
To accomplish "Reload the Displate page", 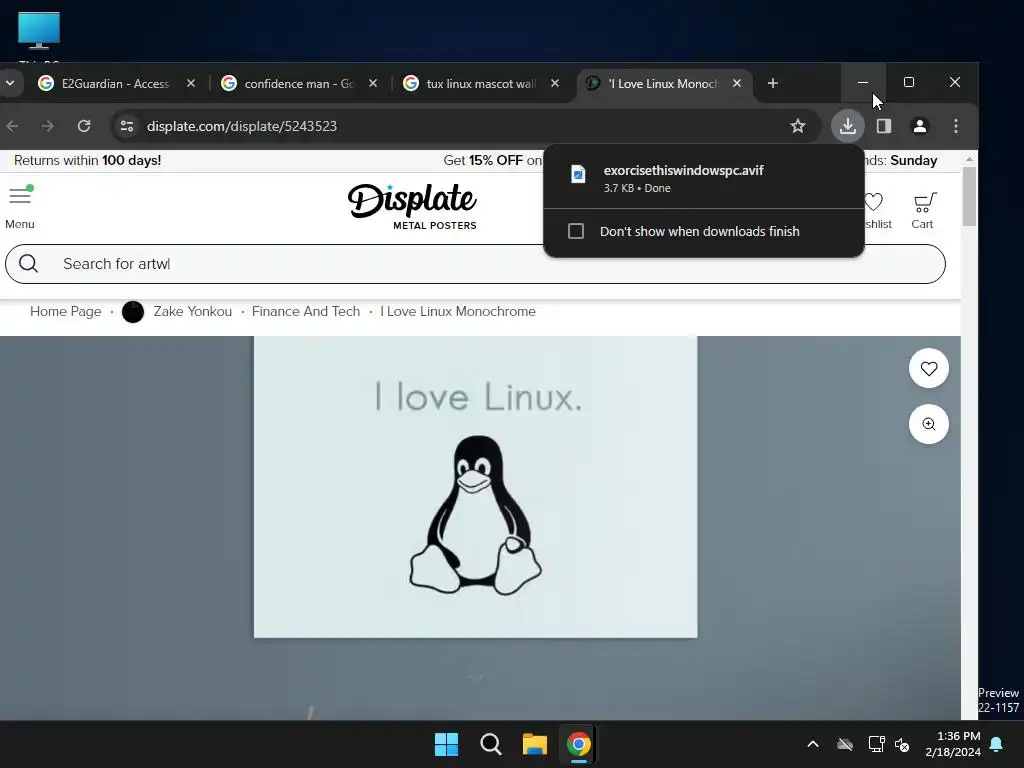I will point(84,126).
